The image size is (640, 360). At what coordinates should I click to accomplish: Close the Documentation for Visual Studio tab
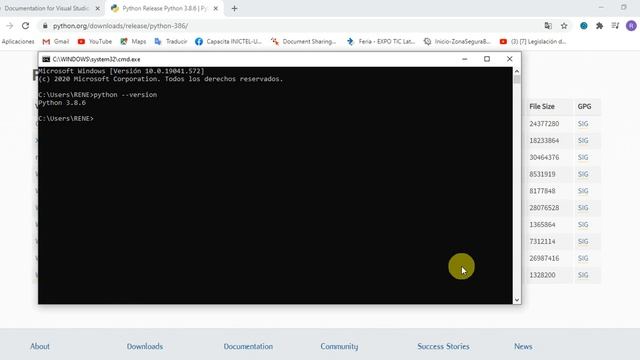pyautogui.click(x=98, y=8)
